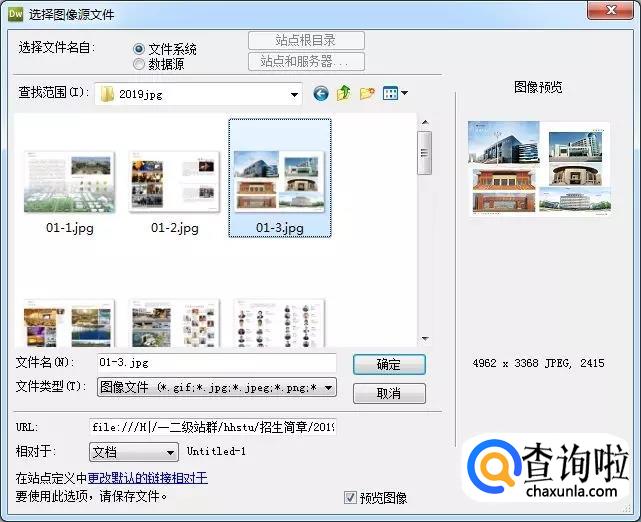Open the 更改默认的链接相对于 link
641x522 pixels.
(x=148, y=478)
